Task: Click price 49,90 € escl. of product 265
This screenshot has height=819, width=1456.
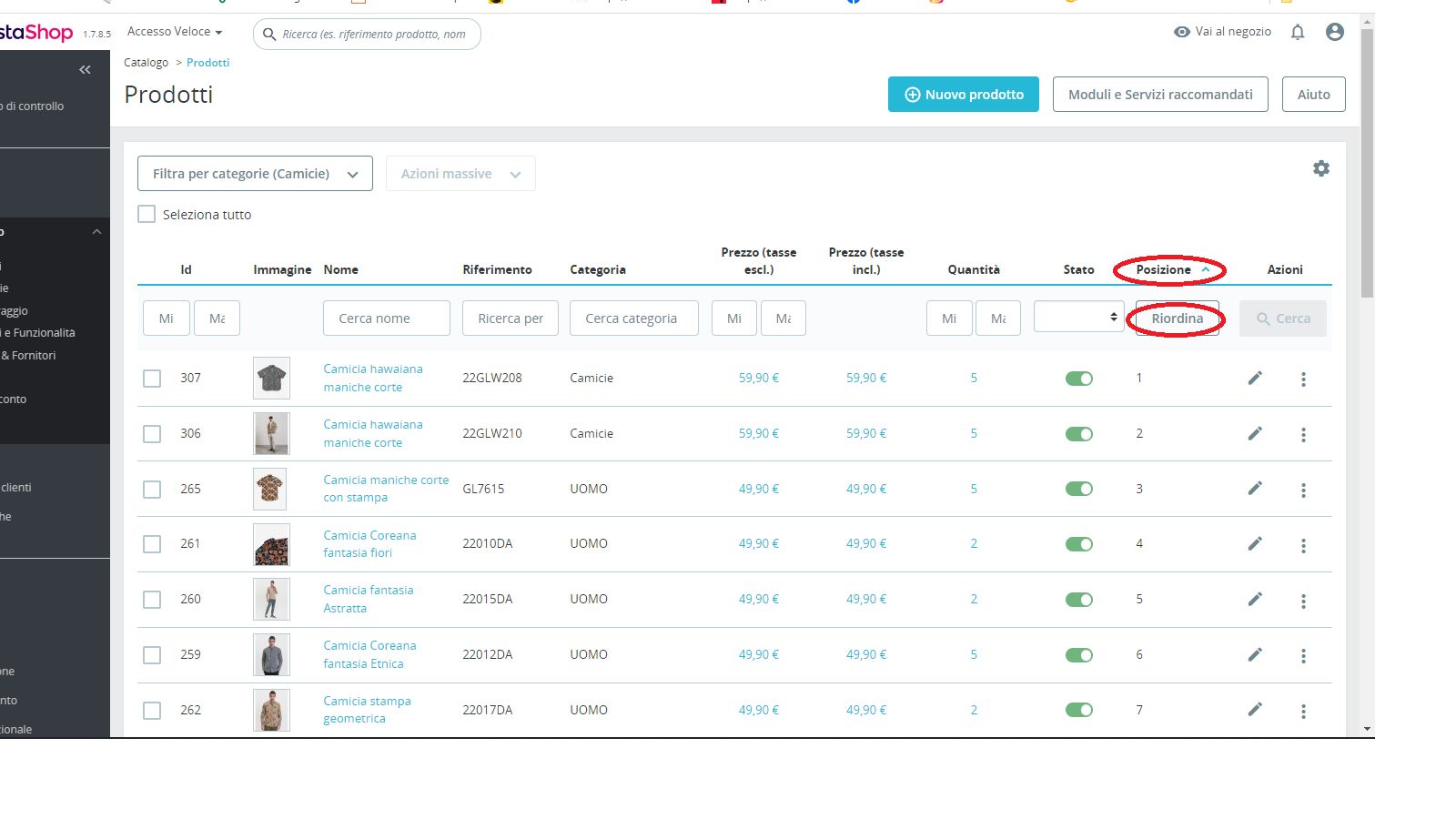Action: pyautogui.click(x=759, y=489)
